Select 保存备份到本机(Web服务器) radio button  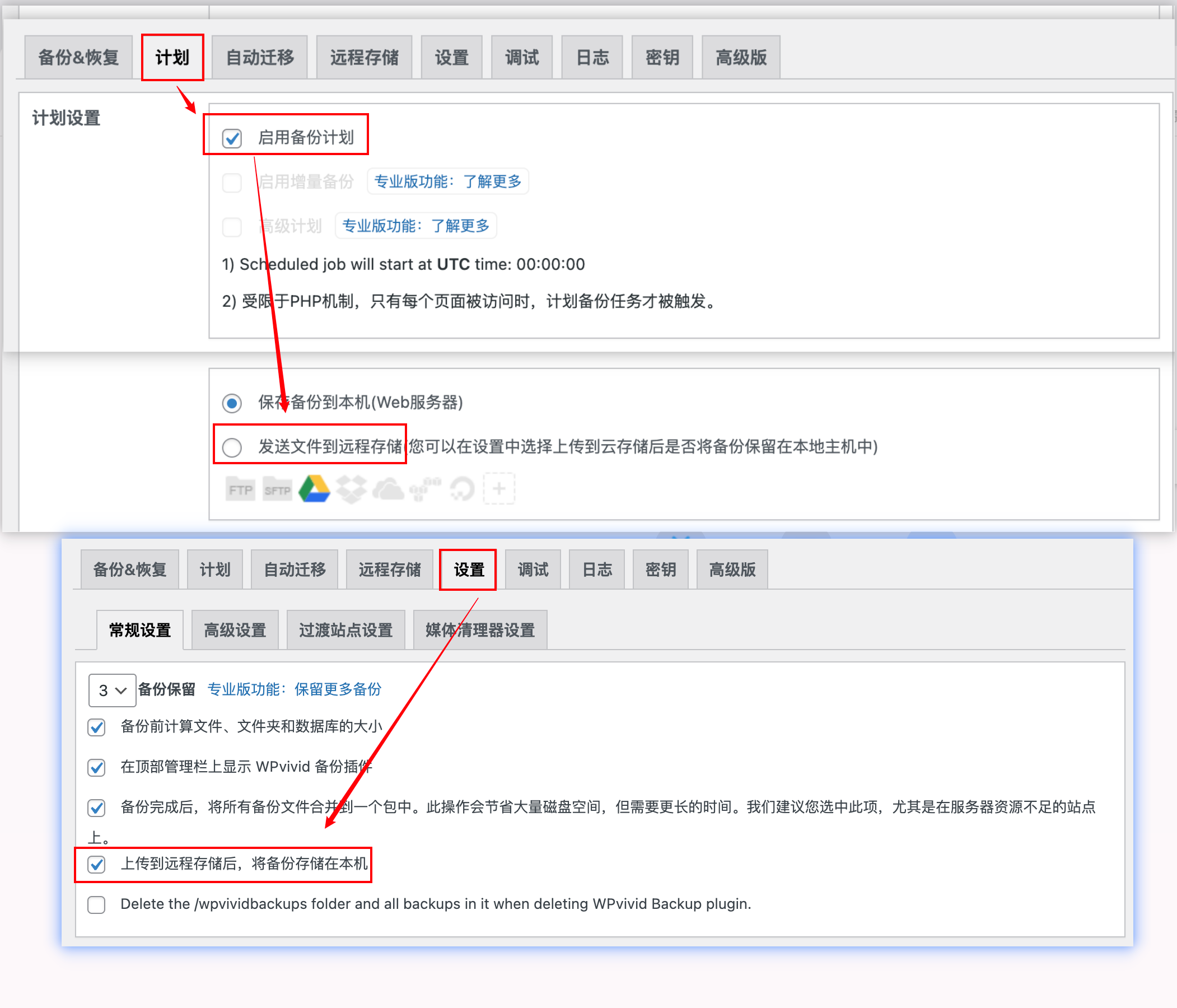point(232,403)
